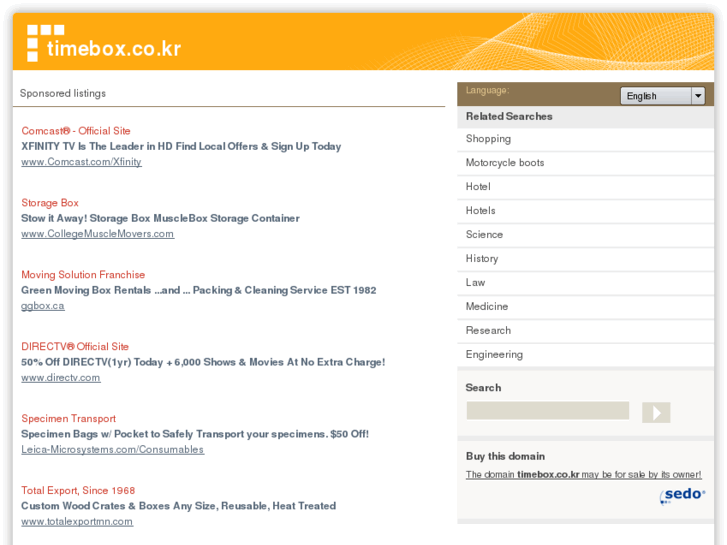Click XFINITY TV Is The Leader description
This screenshot has width=727, height=545.
[x=181, y=147]
